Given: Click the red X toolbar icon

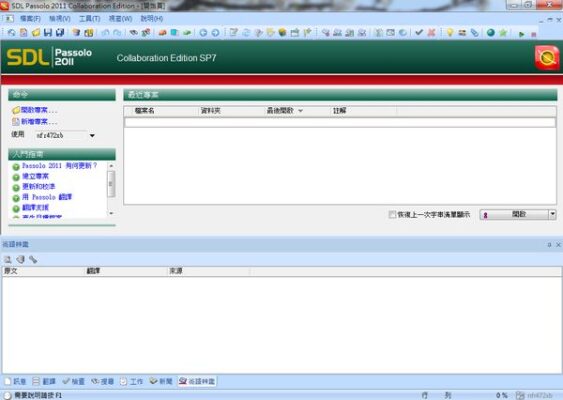Looking at the screenshot, I should pos(431,33).
